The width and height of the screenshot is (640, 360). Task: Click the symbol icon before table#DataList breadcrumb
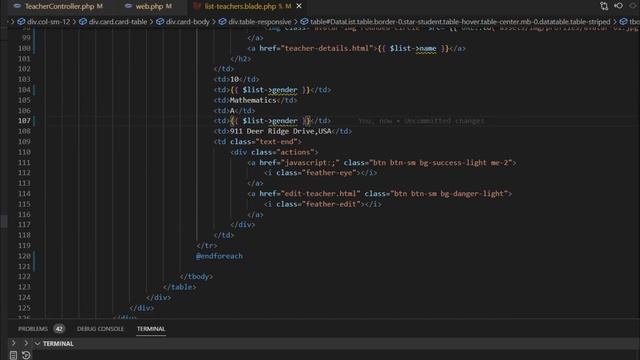click(x=304, y=22)
